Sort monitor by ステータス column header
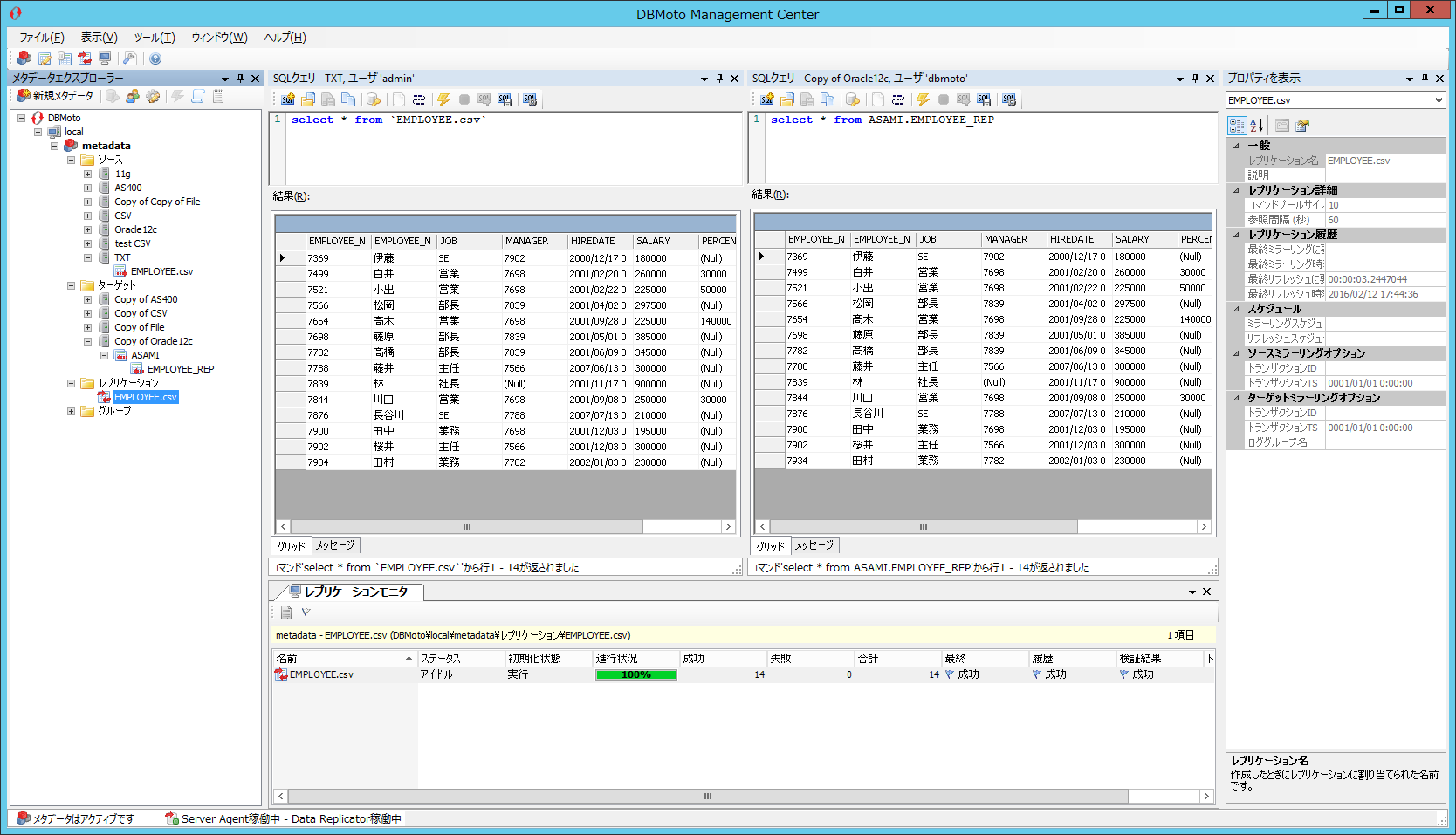 coord(460,659)
